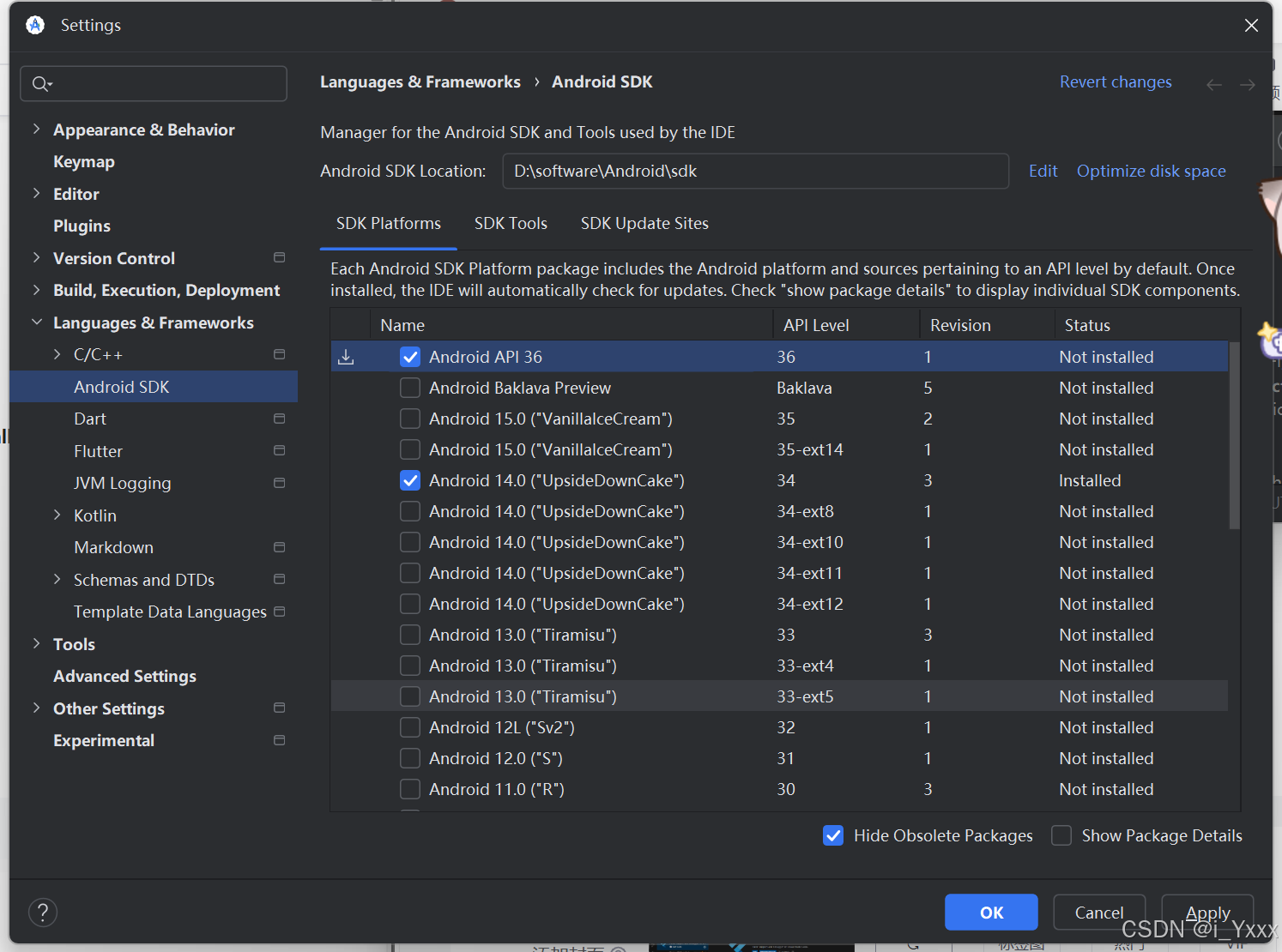
Task: Select Android 13.0 Tiramisu 33-ext5 row
Action: (x=779, y=696)
